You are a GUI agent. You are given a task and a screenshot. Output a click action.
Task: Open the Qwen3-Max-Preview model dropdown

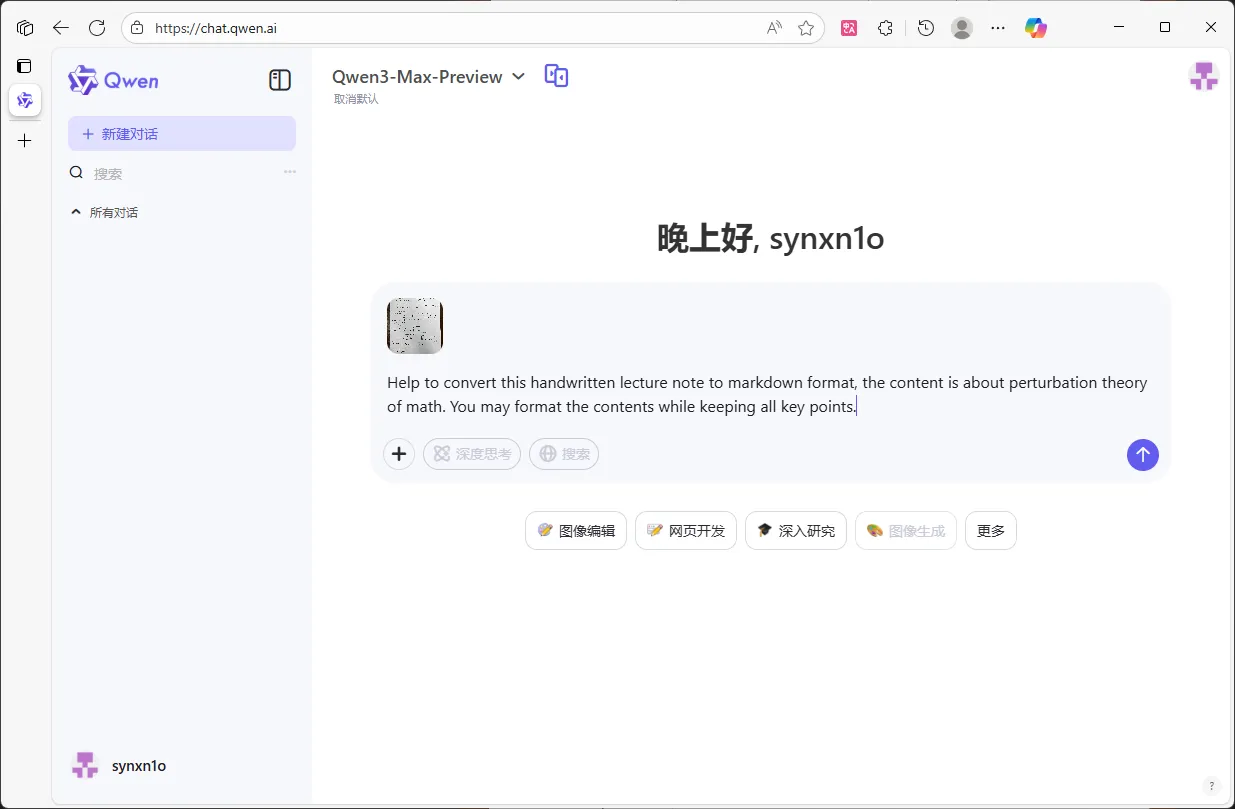(x=428, y=76)
